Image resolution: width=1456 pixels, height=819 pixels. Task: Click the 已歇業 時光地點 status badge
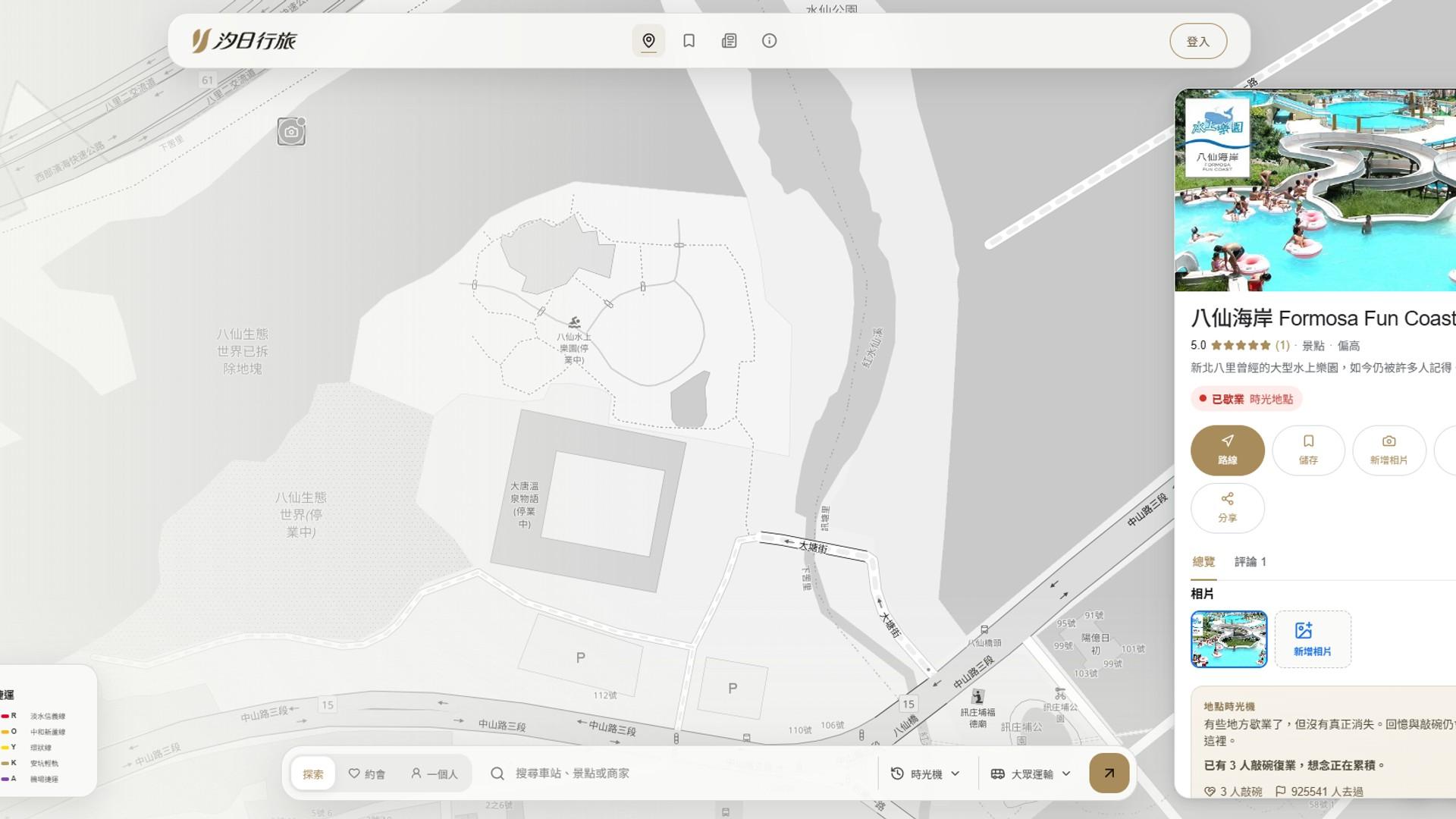(1246, 399)
